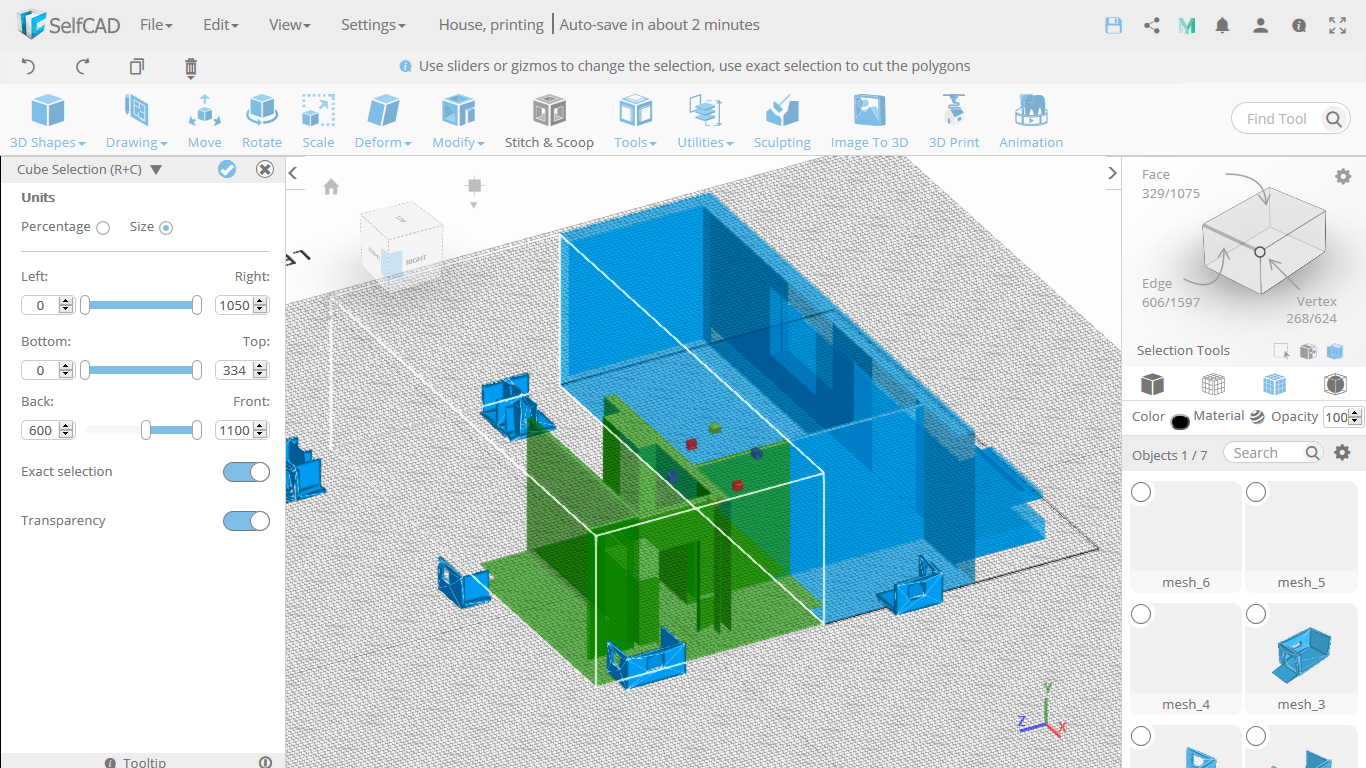
Task: Open the 3D Print tool
Action: pos(954,121)
